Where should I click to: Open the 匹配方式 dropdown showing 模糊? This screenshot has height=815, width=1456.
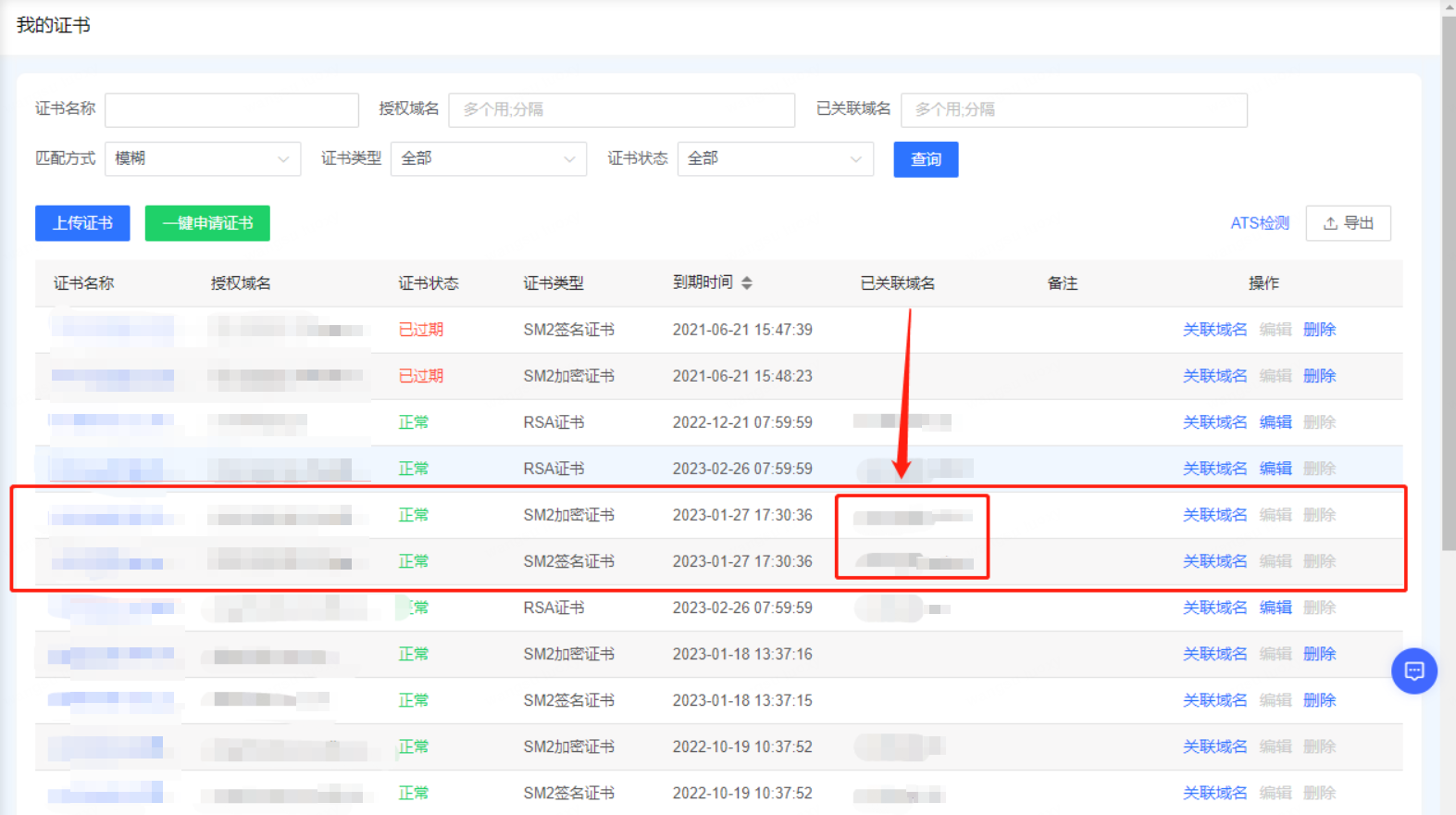coord(203,158)
